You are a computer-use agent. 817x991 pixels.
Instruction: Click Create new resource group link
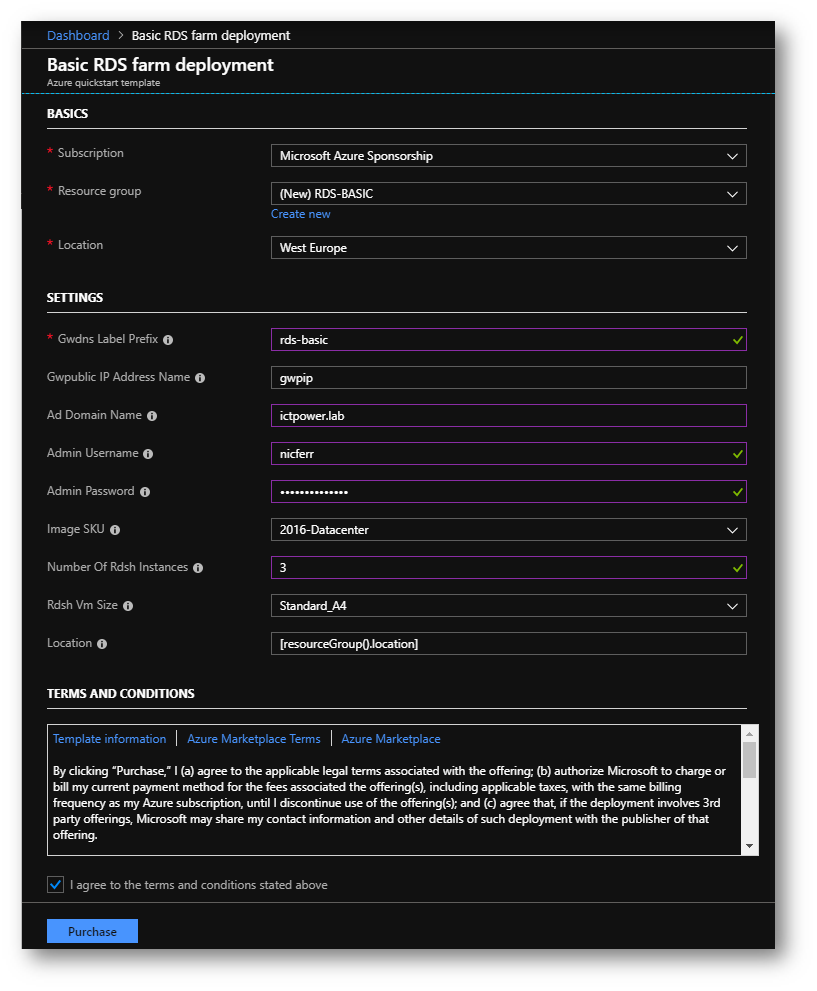(301, 214)
